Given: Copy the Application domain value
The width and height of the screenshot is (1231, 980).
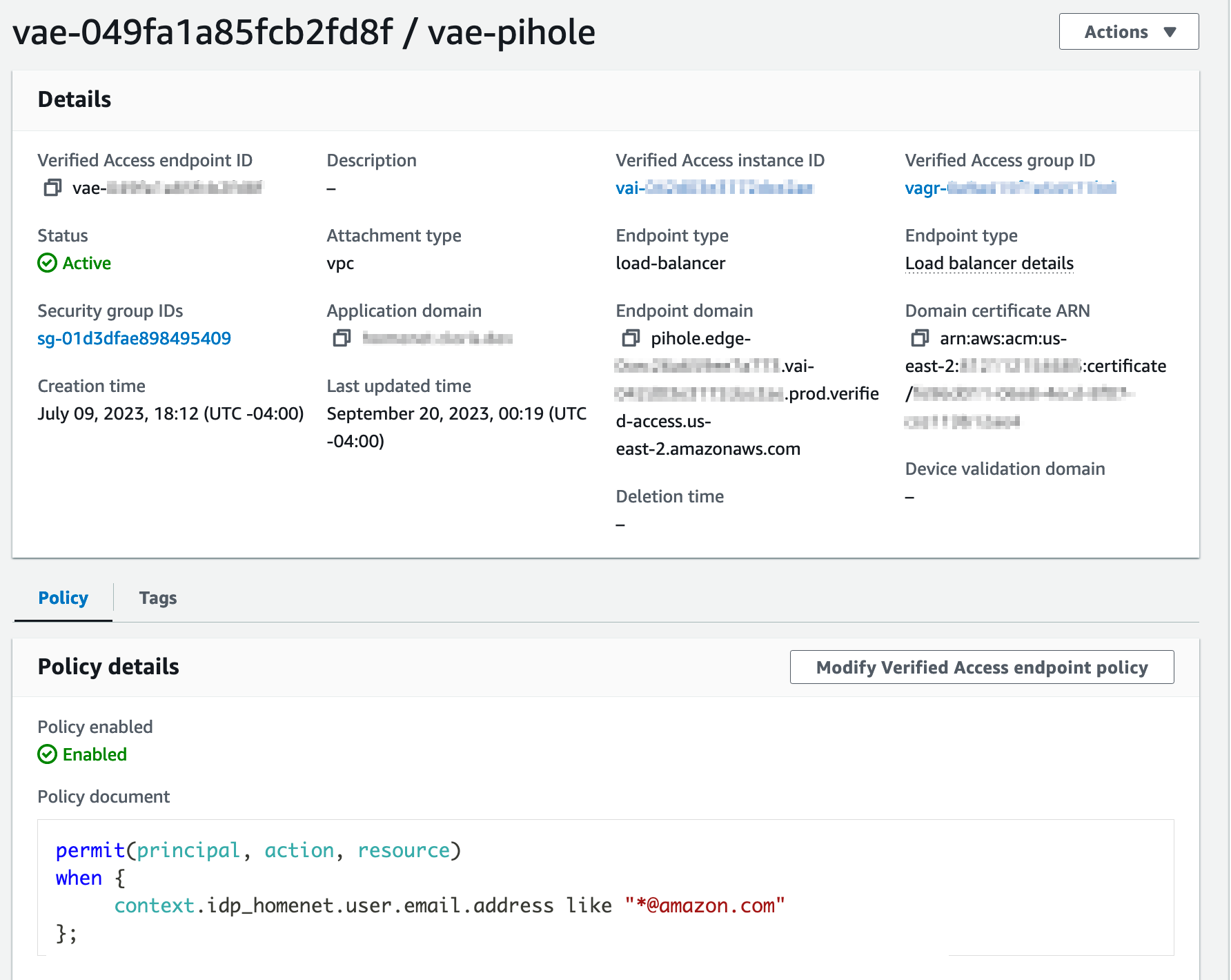Looking at the screenshot, I should click(x=342, y=338).
